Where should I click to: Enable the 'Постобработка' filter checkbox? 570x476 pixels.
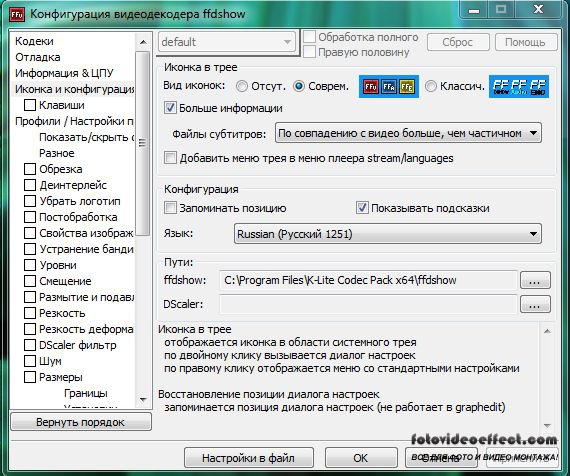30,217
